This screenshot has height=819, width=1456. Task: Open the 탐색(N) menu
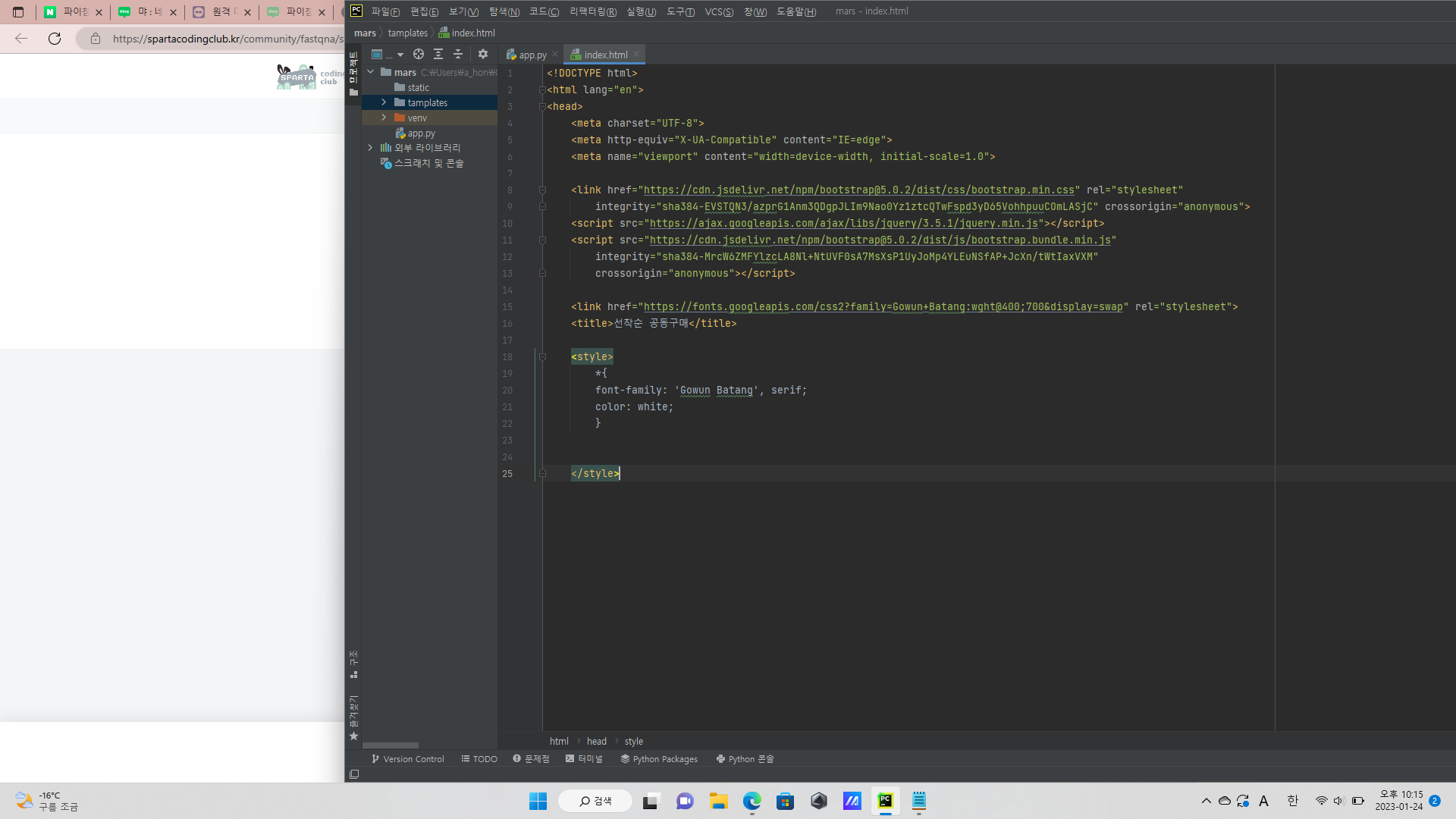pos(504,11)
